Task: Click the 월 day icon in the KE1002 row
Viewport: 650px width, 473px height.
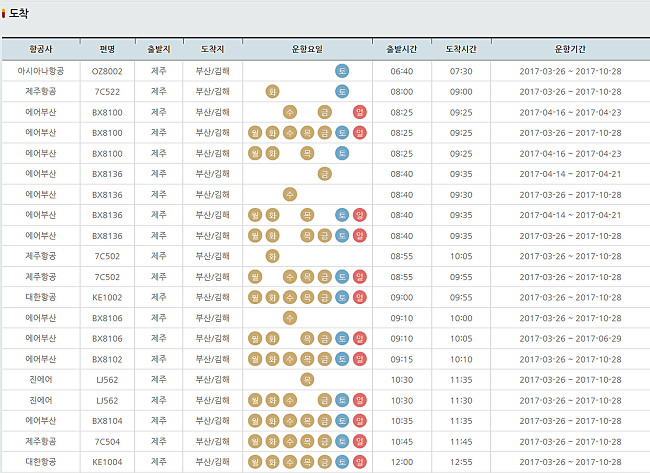Action: coord(255,297)
